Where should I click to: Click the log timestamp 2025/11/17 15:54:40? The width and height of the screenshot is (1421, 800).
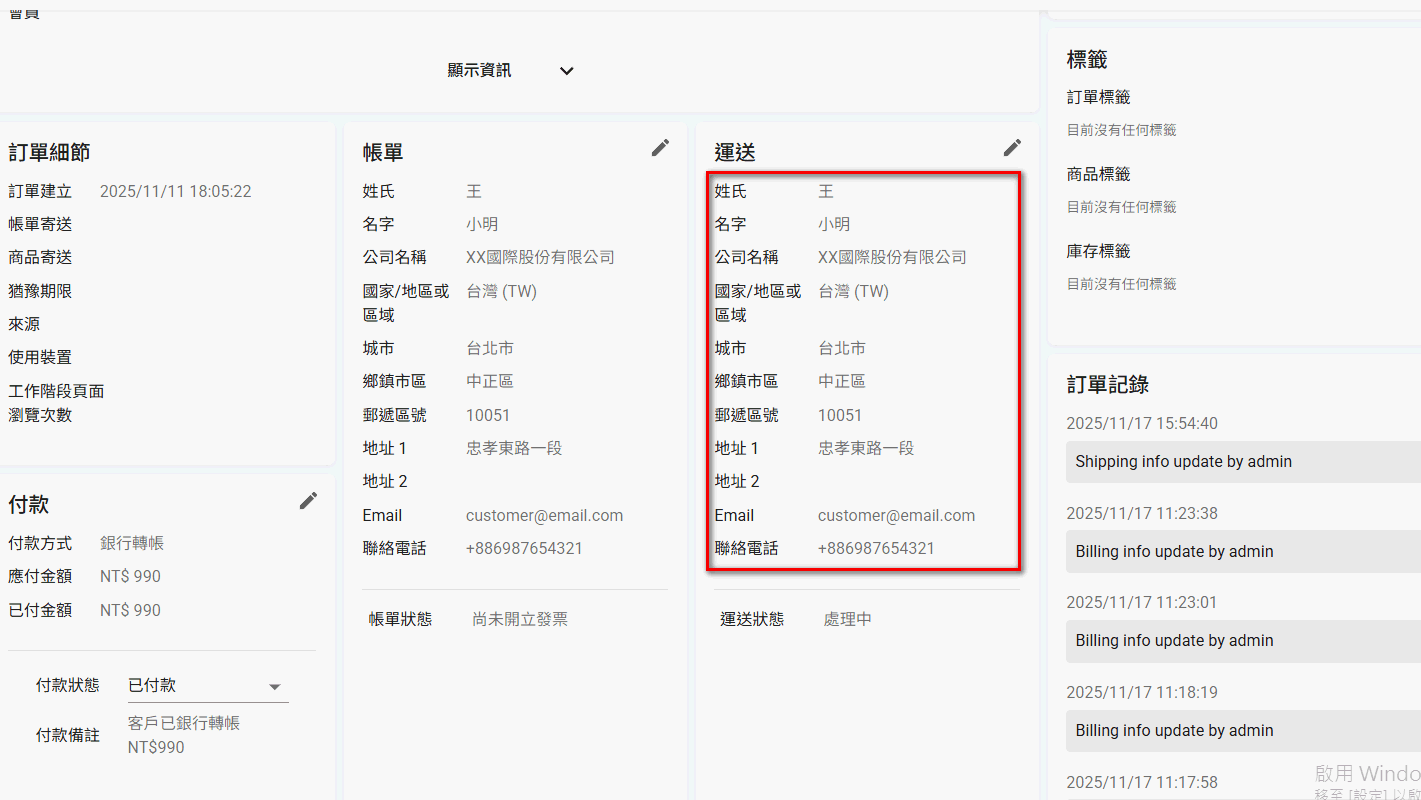point(1142,423)
